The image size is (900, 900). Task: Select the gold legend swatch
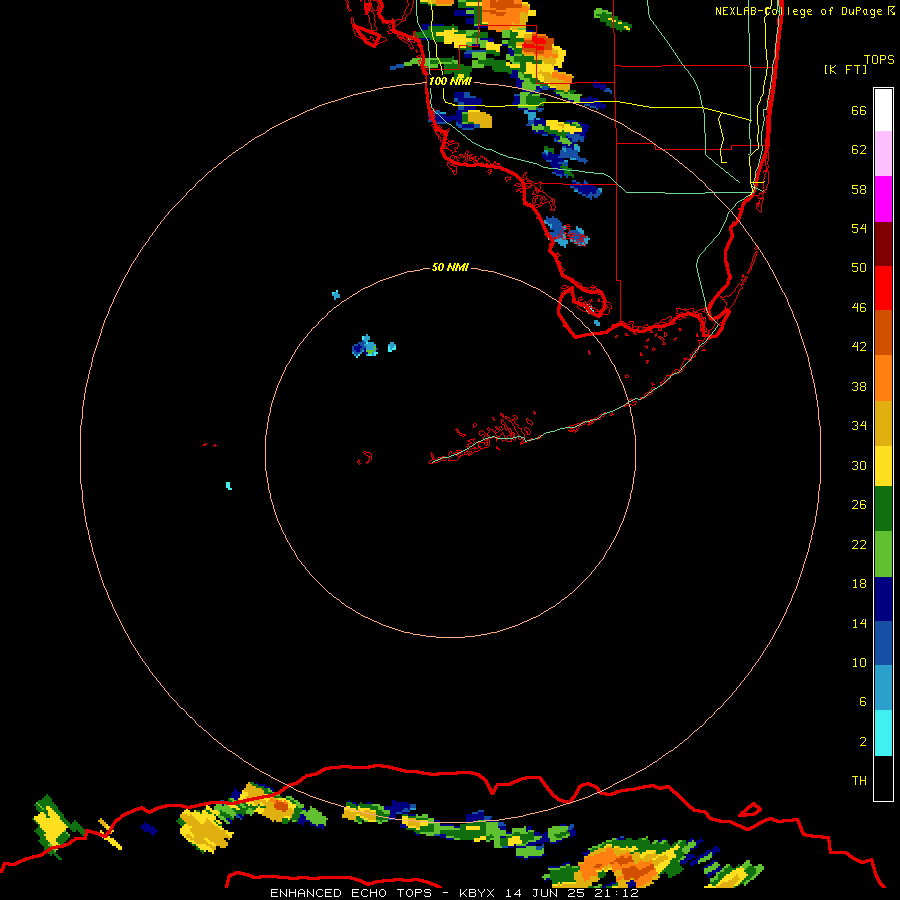[x=883, y=423]
